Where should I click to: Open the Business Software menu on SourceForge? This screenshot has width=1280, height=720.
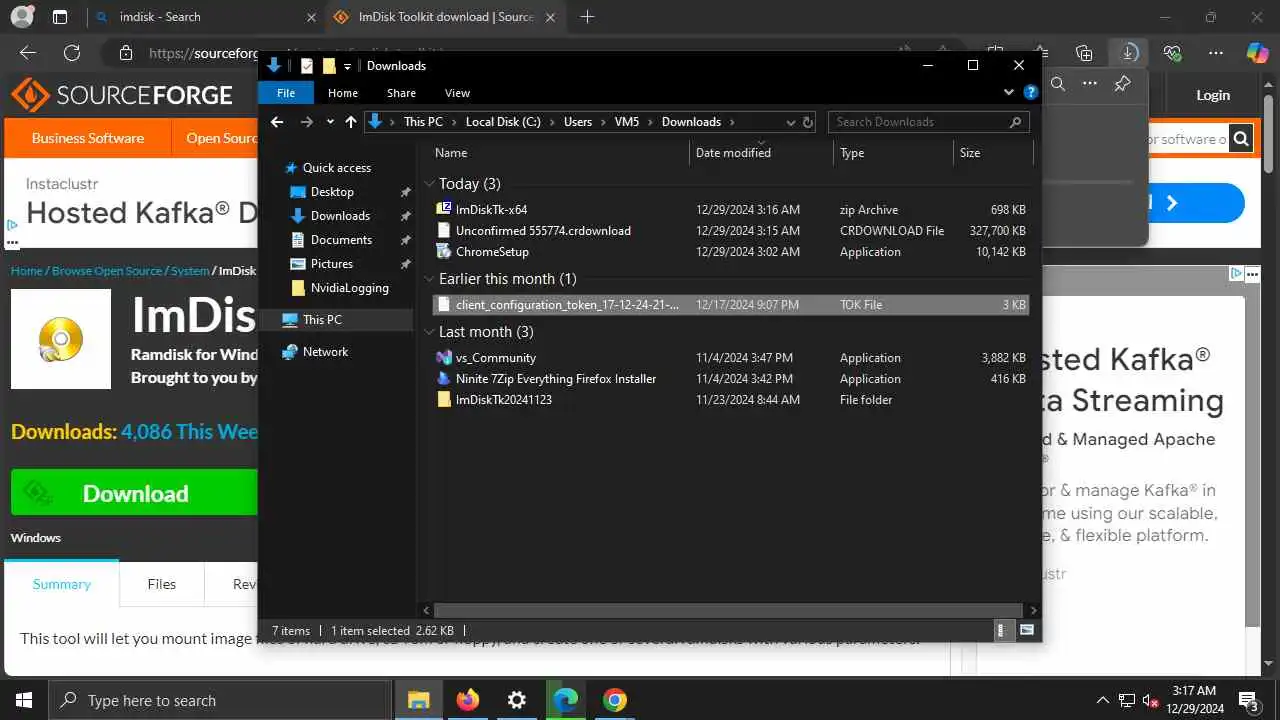click(x=88, y=138)
